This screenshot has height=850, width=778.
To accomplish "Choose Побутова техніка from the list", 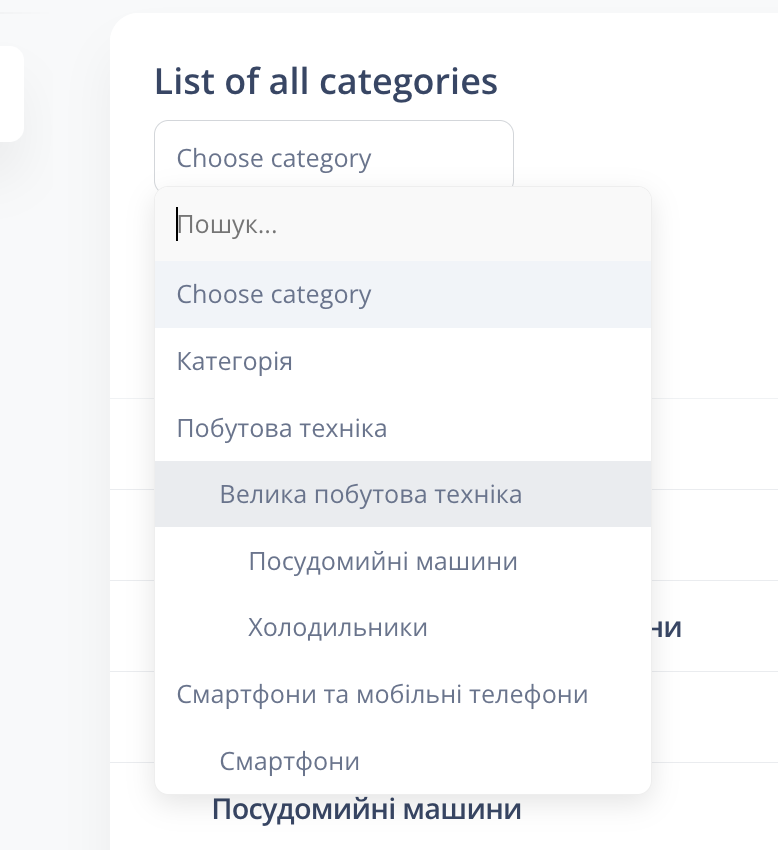I will [282, 429].
